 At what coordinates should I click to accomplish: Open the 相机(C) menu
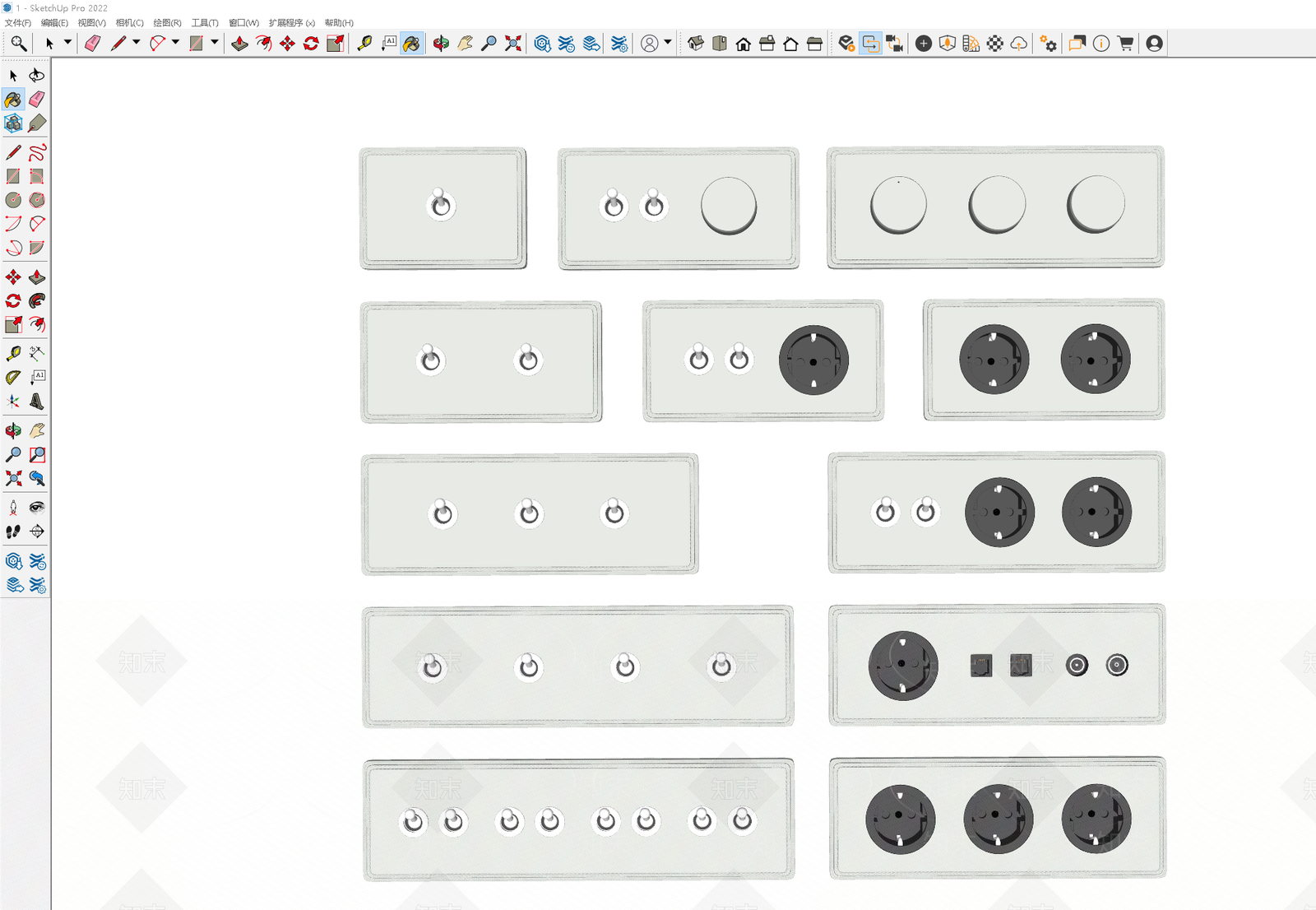tap(129, 22)
